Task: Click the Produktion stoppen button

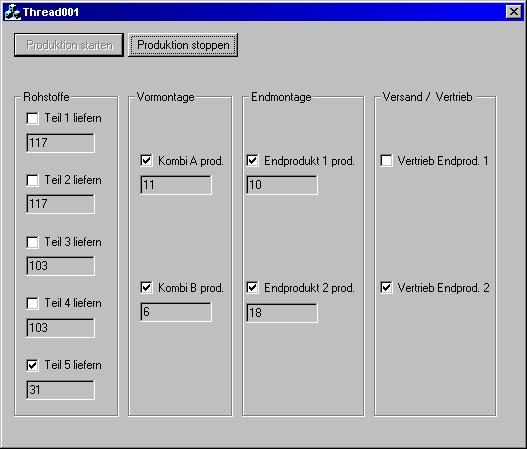Action: point(183,45)
